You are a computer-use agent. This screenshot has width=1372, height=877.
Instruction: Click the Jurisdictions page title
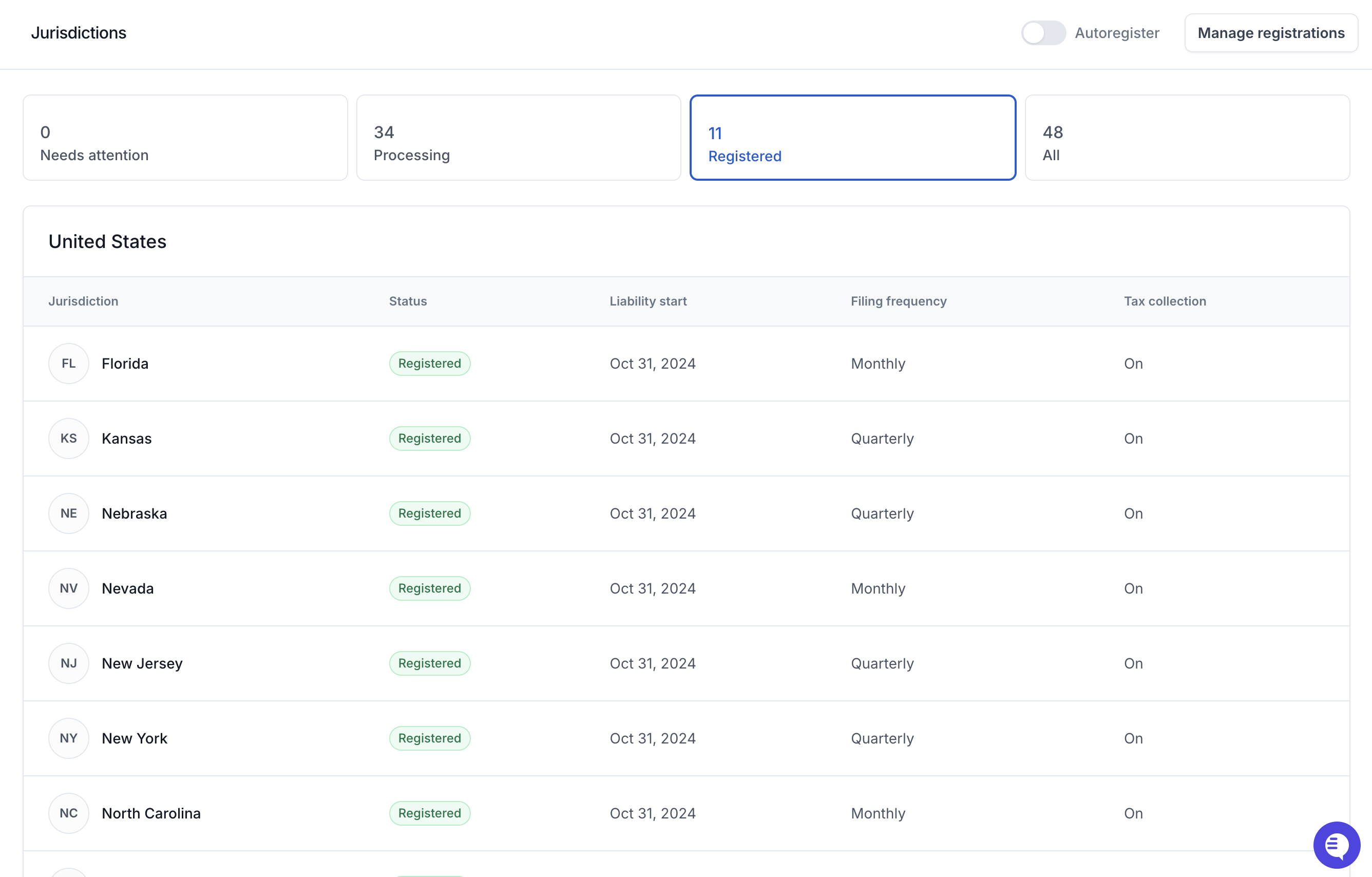(79, 33)
